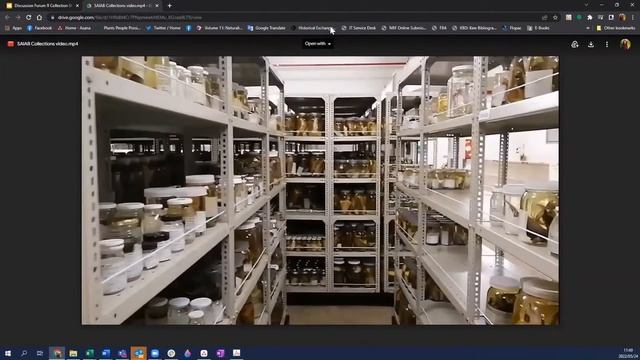Screen dimensions: 640x360
Task: Open the Facebook bookmark
Action: [39, 28]
